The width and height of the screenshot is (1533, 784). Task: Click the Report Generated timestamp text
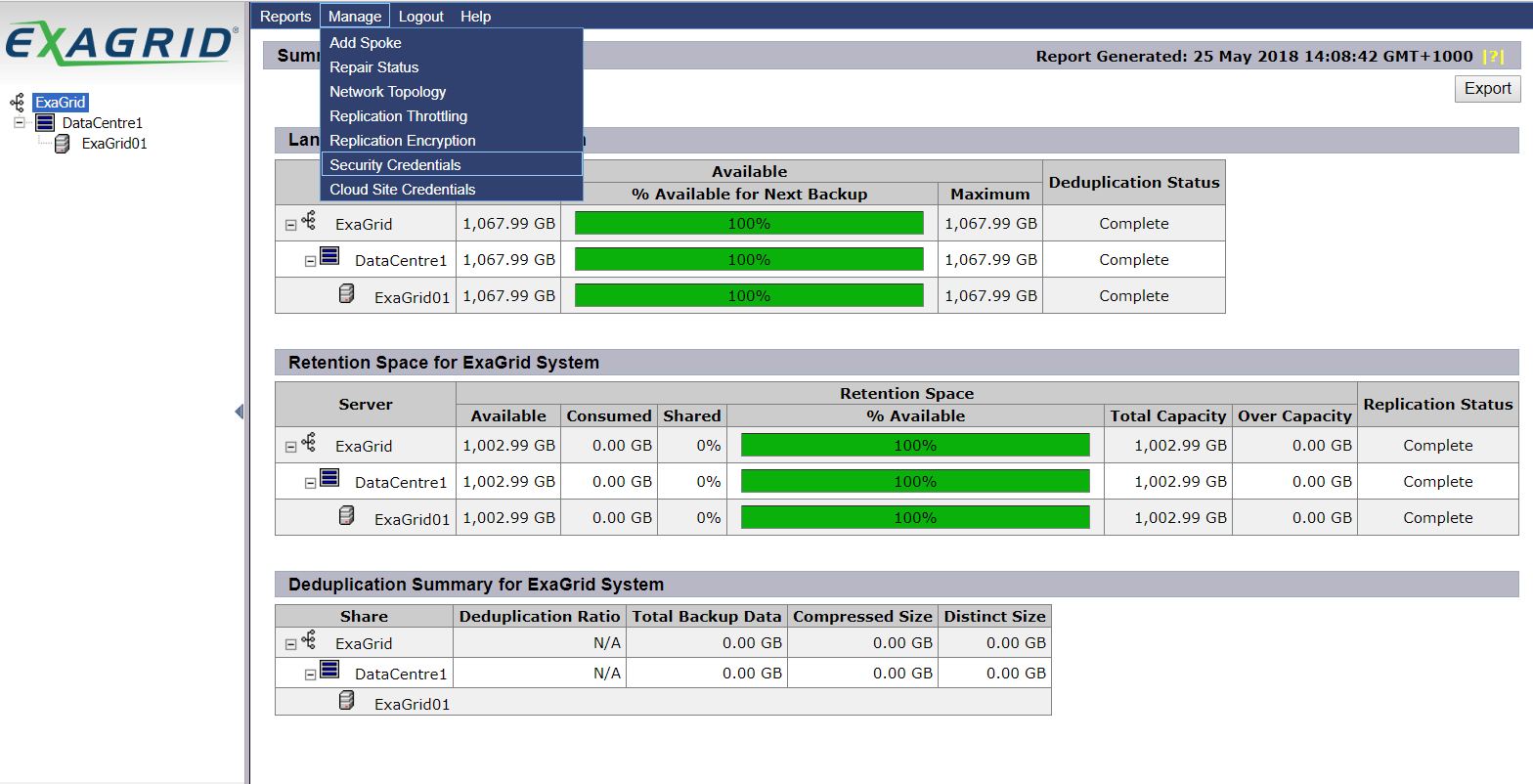1254,57
